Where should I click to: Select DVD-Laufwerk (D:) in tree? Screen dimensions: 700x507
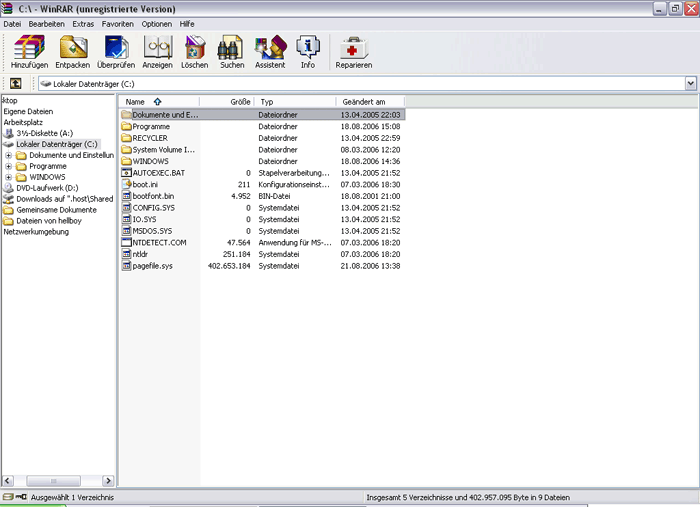click(x=40, y=188)
